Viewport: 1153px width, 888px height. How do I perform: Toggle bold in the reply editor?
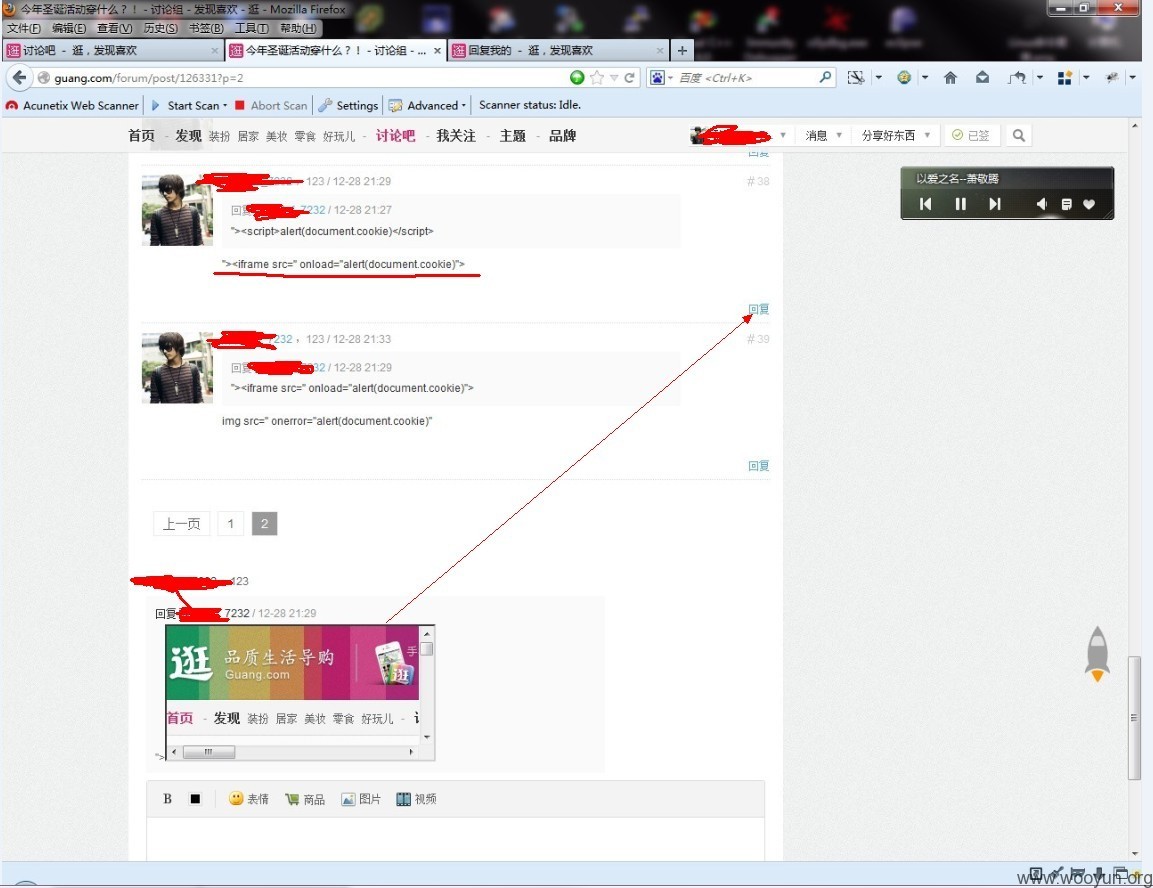click(168, 798)
